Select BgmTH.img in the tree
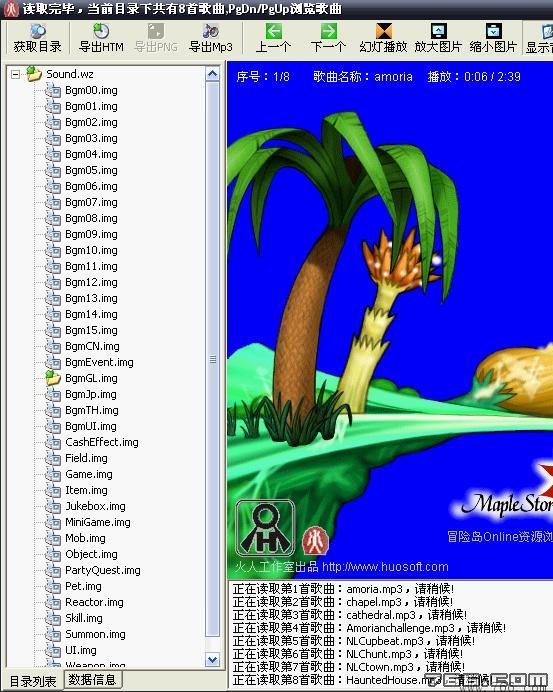Image resolution: width=553 pixels, height=692 pixels. click(92, 410)
